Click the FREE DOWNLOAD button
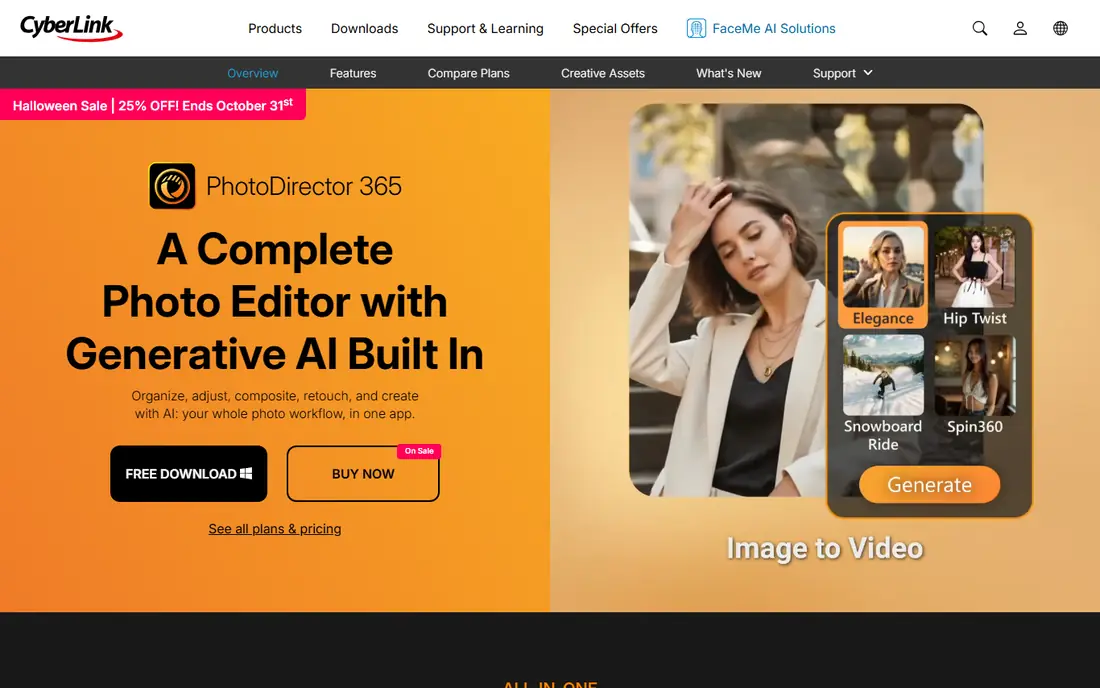Screen dimensions: 1100x688 click(189, 473)
